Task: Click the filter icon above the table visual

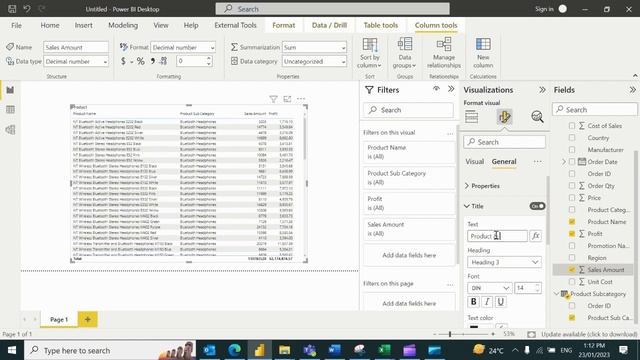Action: pos(273,99)
